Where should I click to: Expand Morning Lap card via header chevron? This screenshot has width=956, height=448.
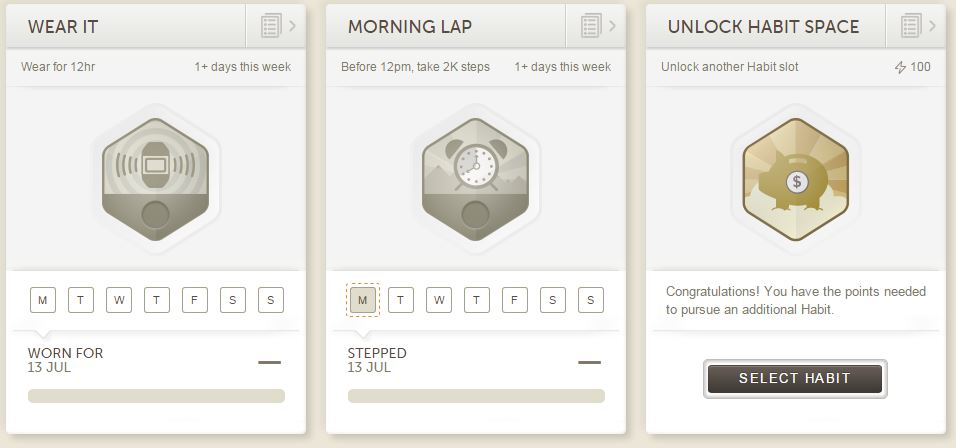(x=613, y=26)
